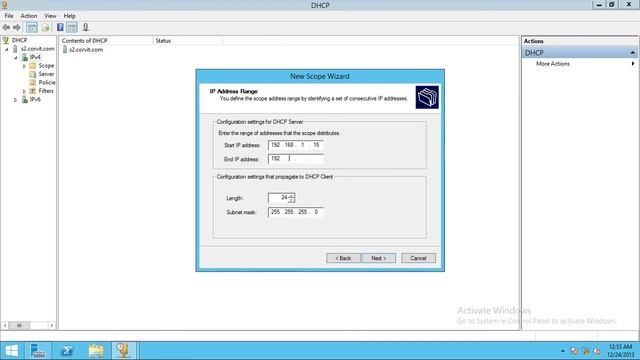The height and width of the screenshot is (360, 640).
Task: Launch PowerShell from the taskbar
Action: click(67, 351)
